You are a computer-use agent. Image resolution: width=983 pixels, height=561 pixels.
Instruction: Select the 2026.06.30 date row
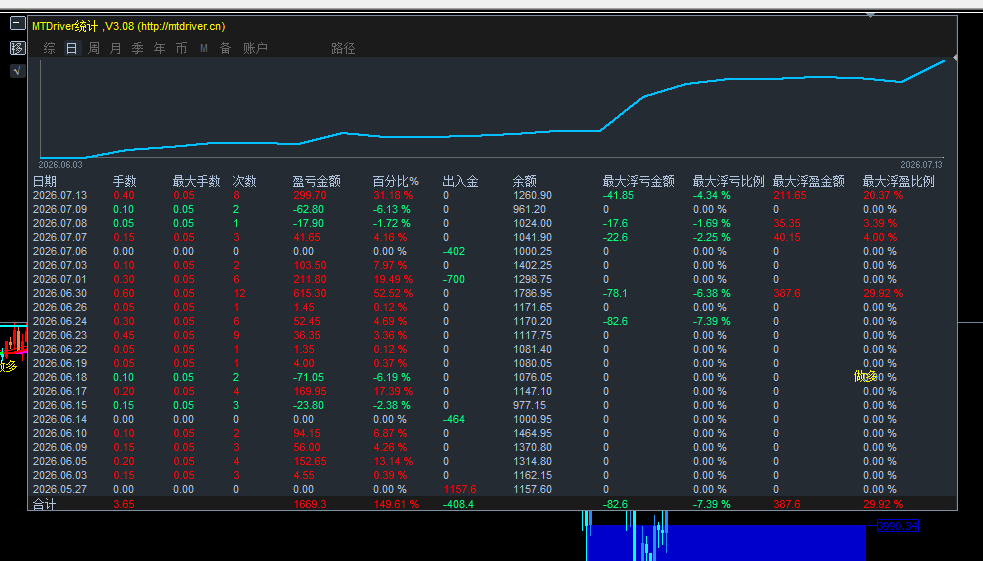point(60,293)
